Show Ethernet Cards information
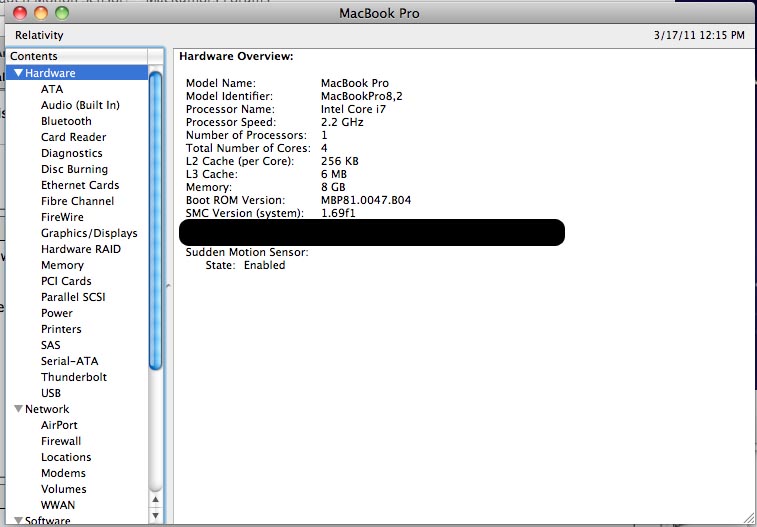 tap(80, 185)
